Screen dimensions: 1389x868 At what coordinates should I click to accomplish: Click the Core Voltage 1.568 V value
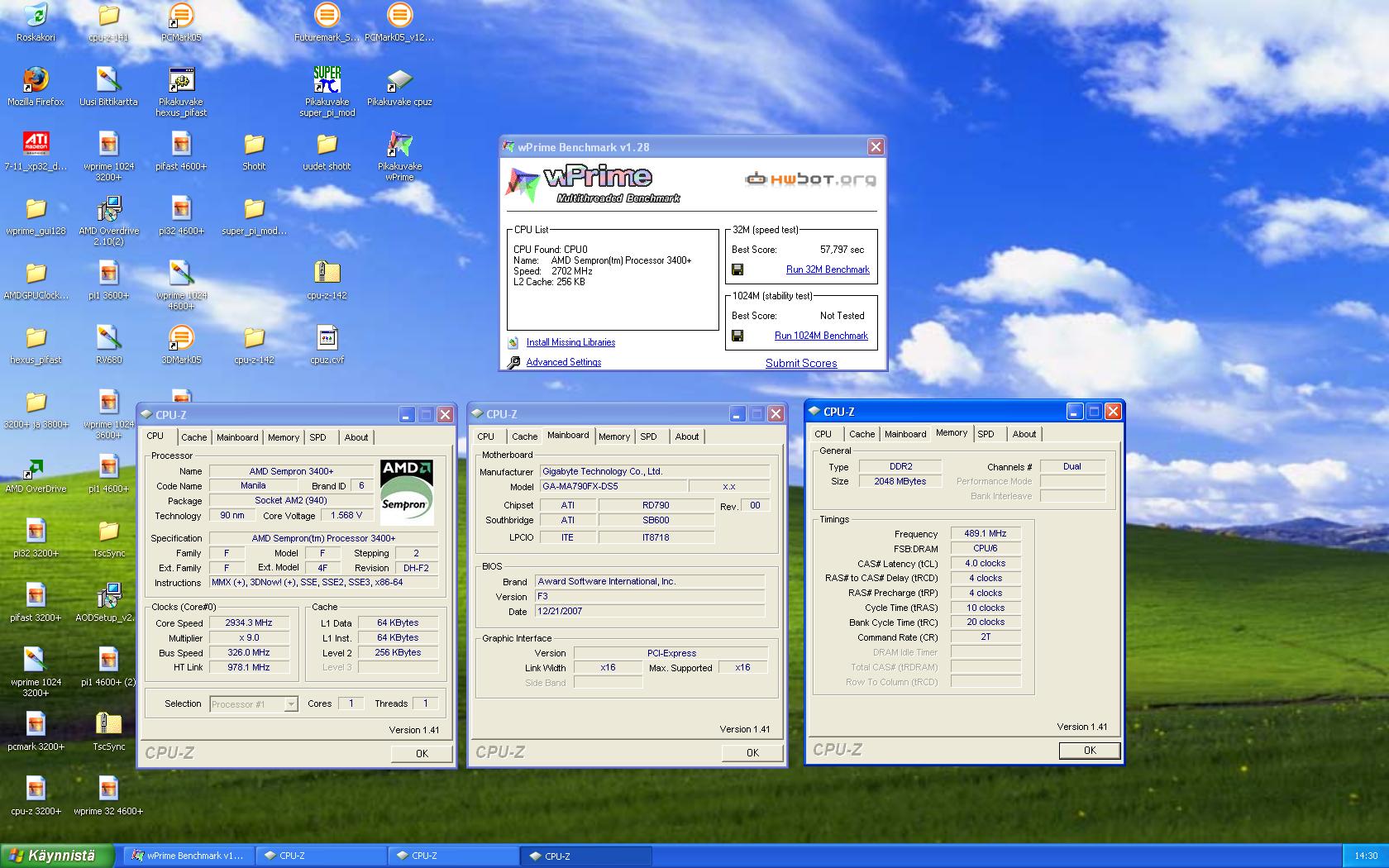click(346, 515)
